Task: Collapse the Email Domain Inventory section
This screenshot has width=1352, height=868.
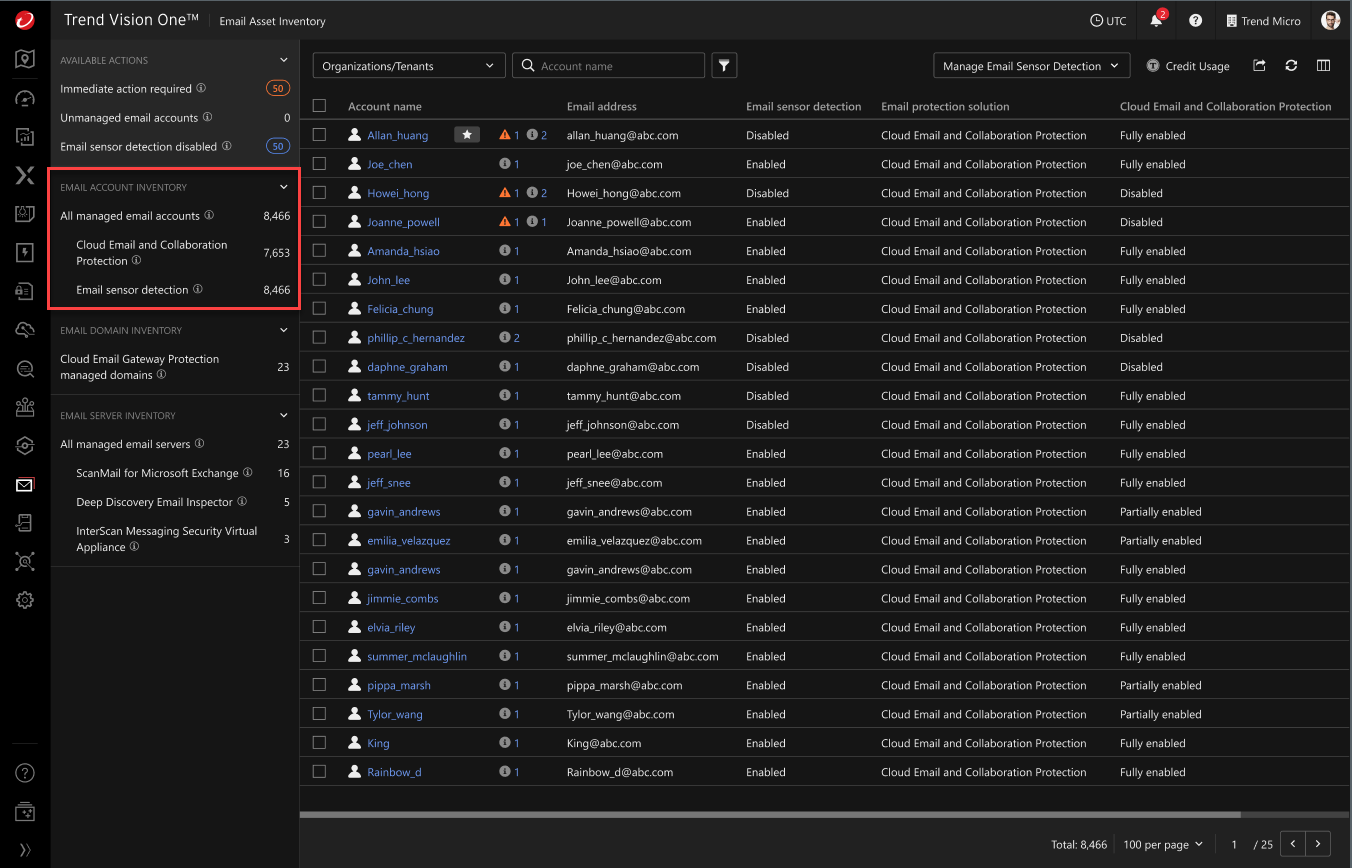Action: [286, 330]
